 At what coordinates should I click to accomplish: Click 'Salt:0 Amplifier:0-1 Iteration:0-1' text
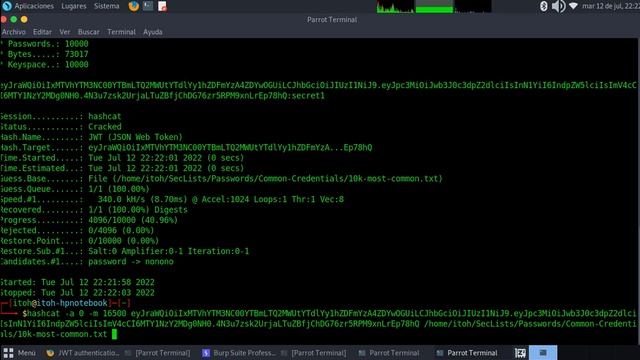click(x=168, y=251)
